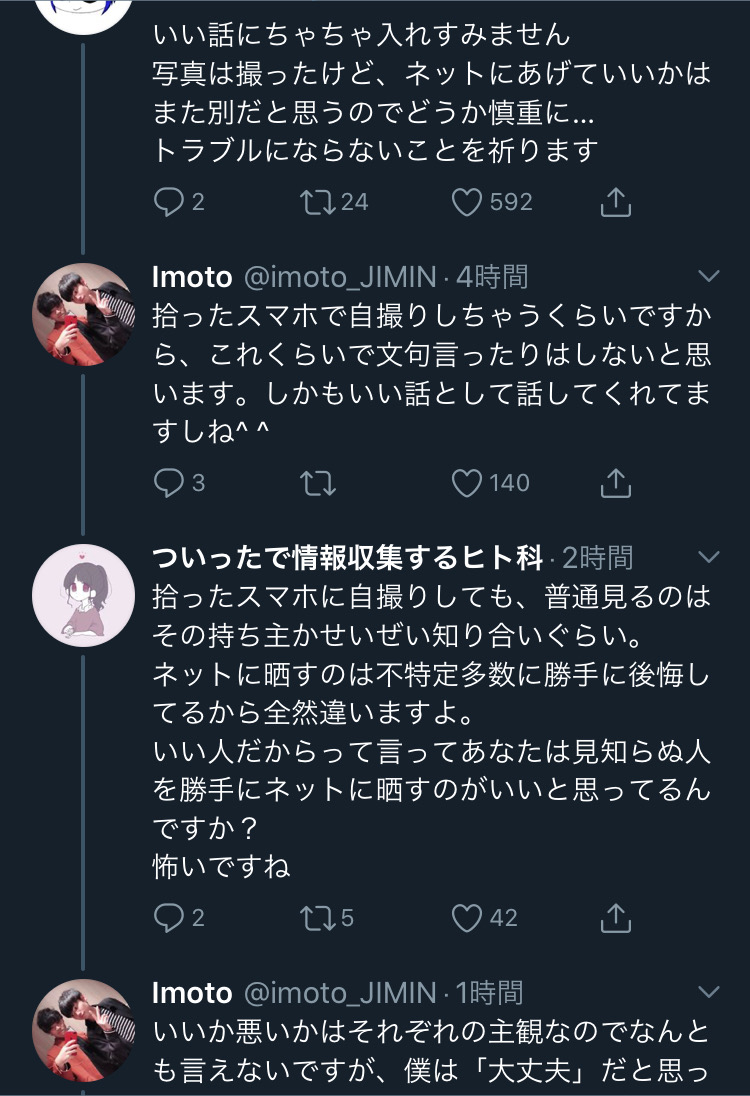Open the @imoto_JIMIN handle on the 1時間 tweet
The height and width of the screenshot is (1096, 750).
tap(340, 993)
